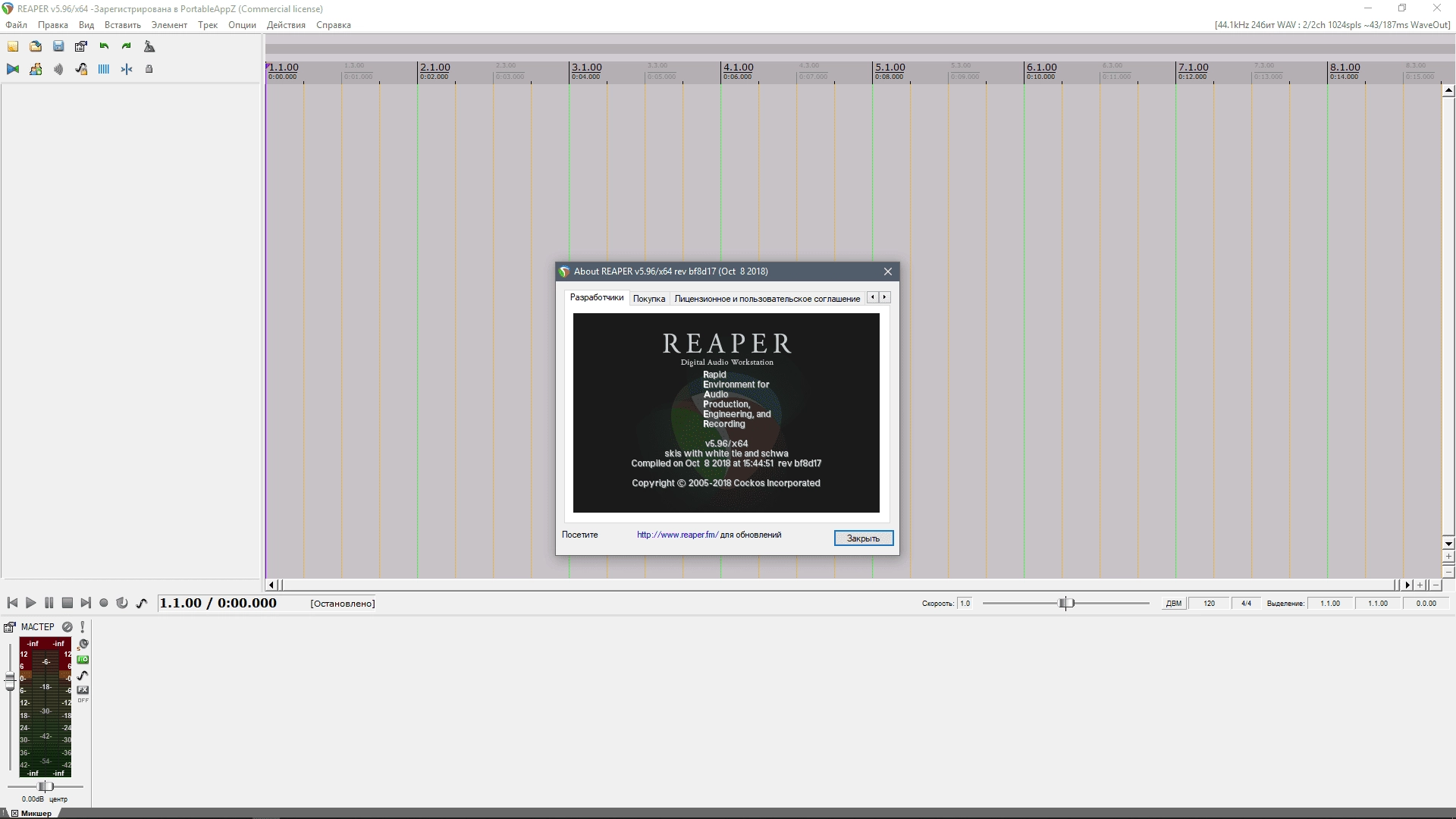Toggle the repeat loop transport button
This screenshot has height=819, width=1456.
122,603
